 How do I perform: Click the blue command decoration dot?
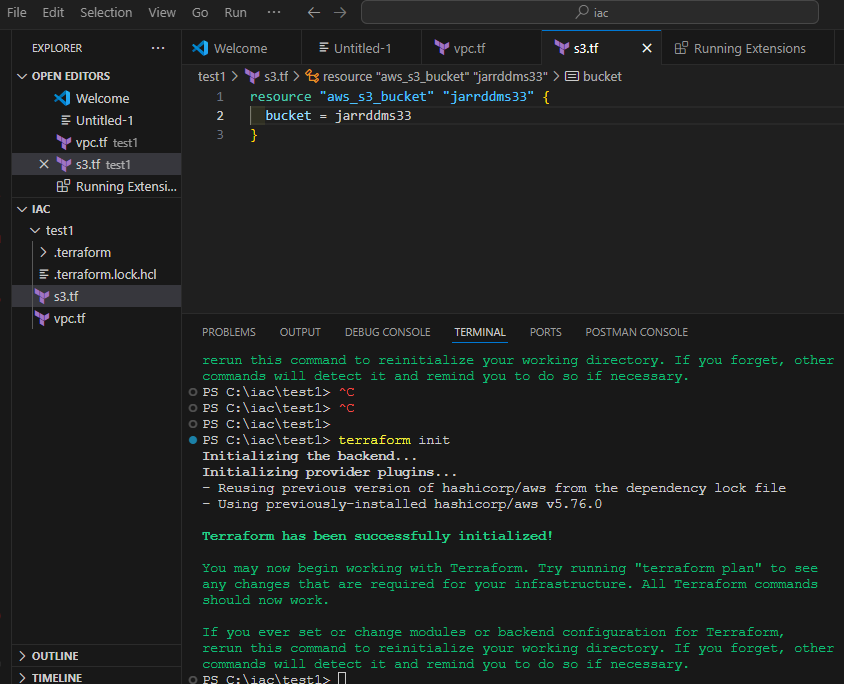pos(193,440)
